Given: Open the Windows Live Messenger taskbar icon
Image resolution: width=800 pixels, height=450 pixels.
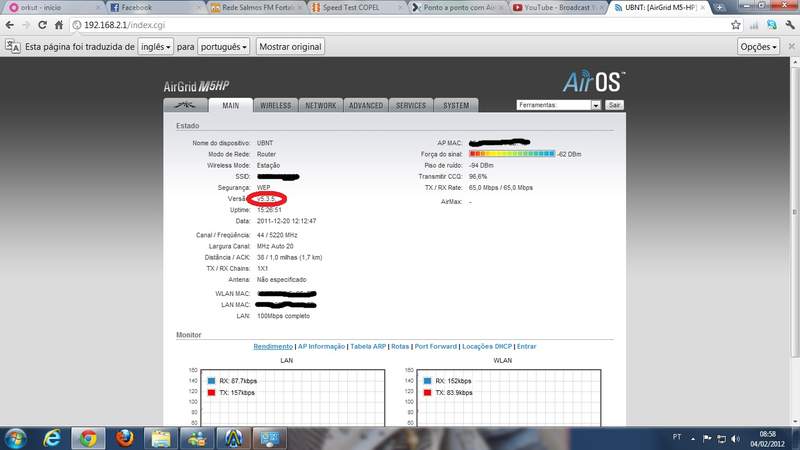Looking at the screenshot, I should pyautogui.click(x=197, y=438).
